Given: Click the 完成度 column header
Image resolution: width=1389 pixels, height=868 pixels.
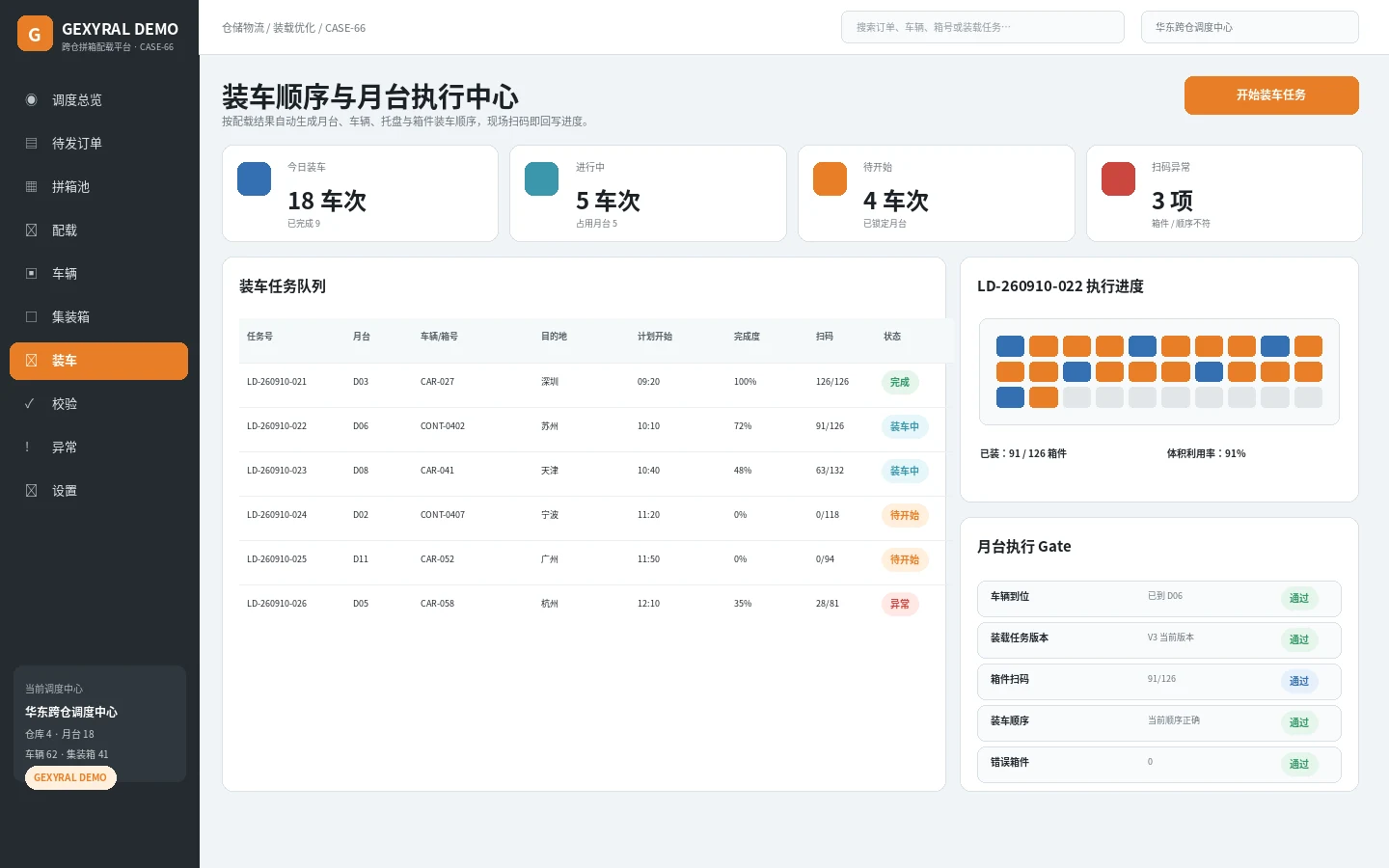Looking at the screenshot, I should (747, 337).
